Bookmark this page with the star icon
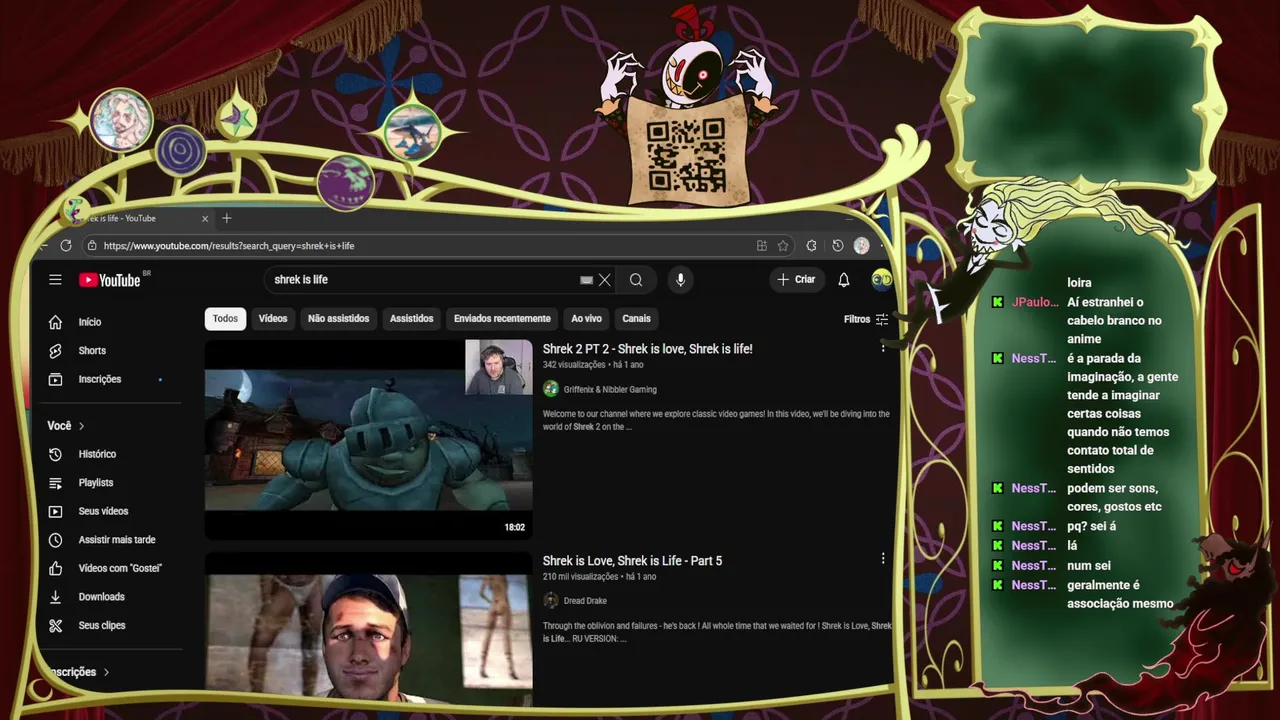The height and width of the screenshot is (720, 1280). click(x=783, y=245)
